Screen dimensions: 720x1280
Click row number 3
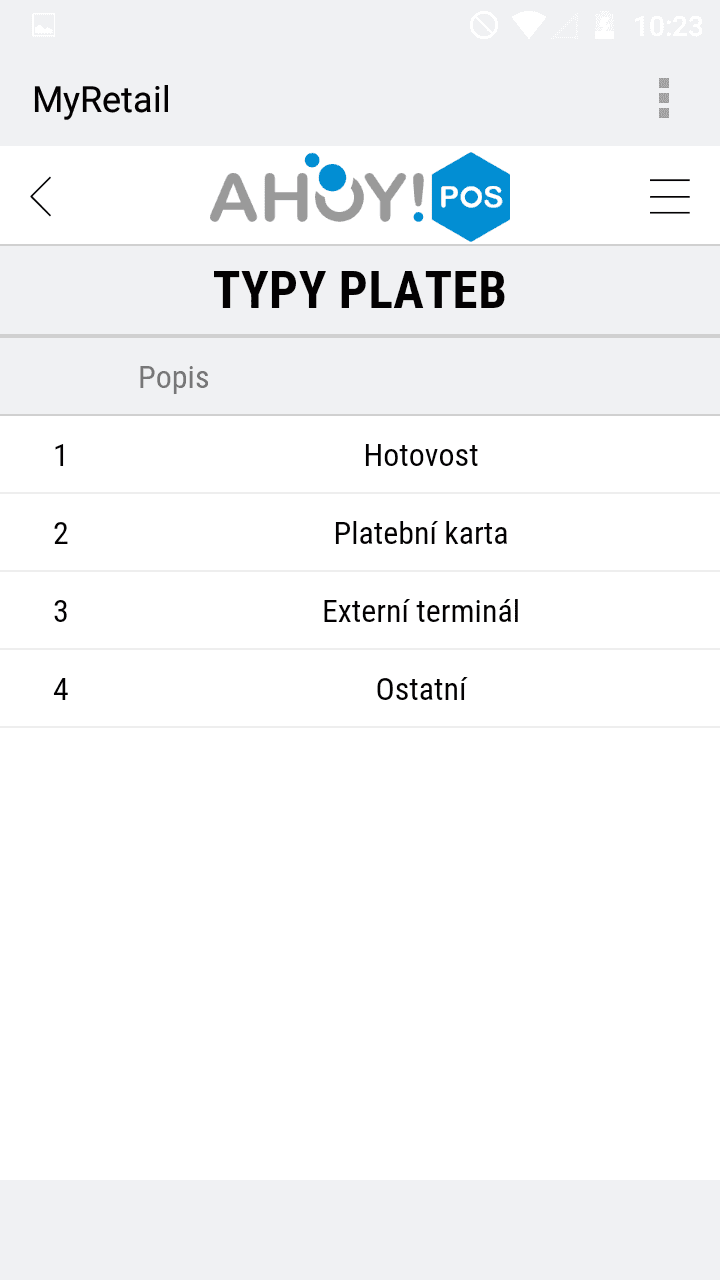(x=61, y=611)
